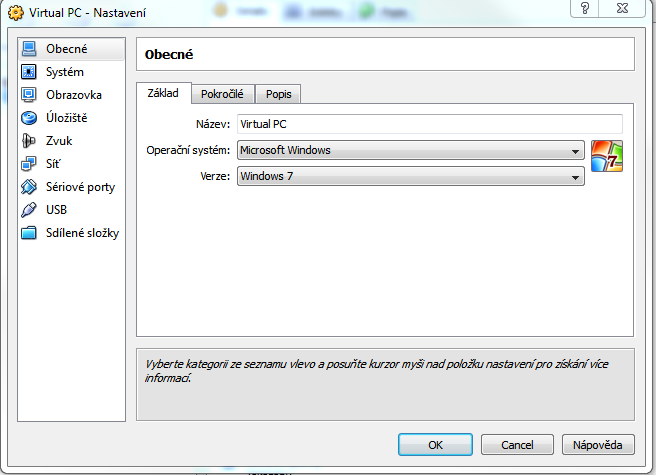Confirm settings with OK button
The image size is (656, 475).
coord(436,444)
